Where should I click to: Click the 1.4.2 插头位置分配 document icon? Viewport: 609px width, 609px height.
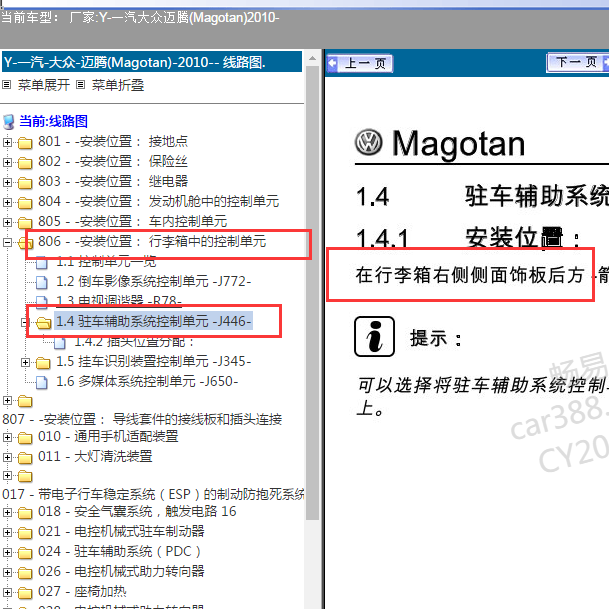pyautogui.click(x=60, y=343)
